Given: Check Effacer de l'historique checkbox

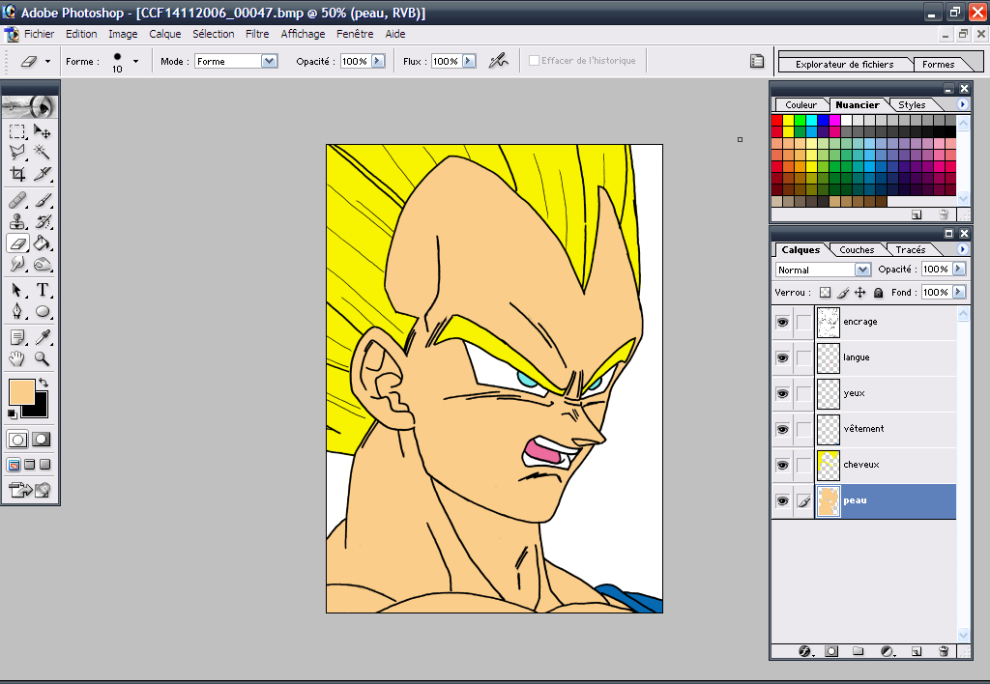Looking at the screenshot, I should click(x=534, y=61).
